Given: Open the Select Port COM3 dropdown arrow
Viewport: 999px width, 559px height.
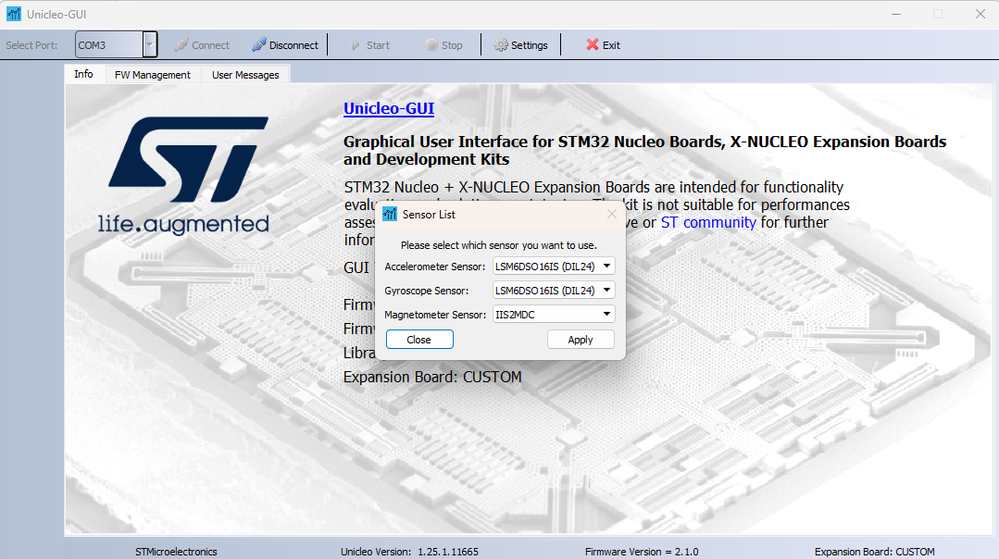Looking at the screenshot, I should coord(150,45).
